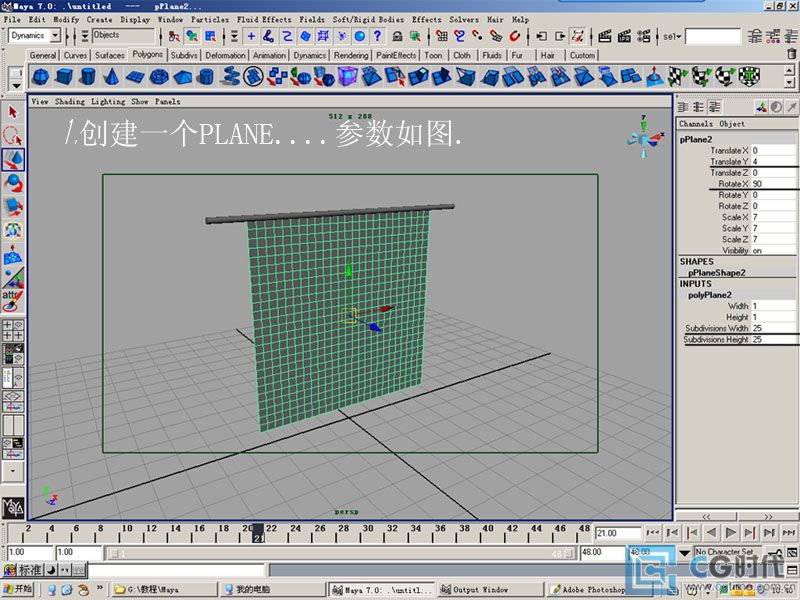Viewport: 800px width, 600px height.
Task: Click the shelf scroll down arrow
Action: point(789,82)
